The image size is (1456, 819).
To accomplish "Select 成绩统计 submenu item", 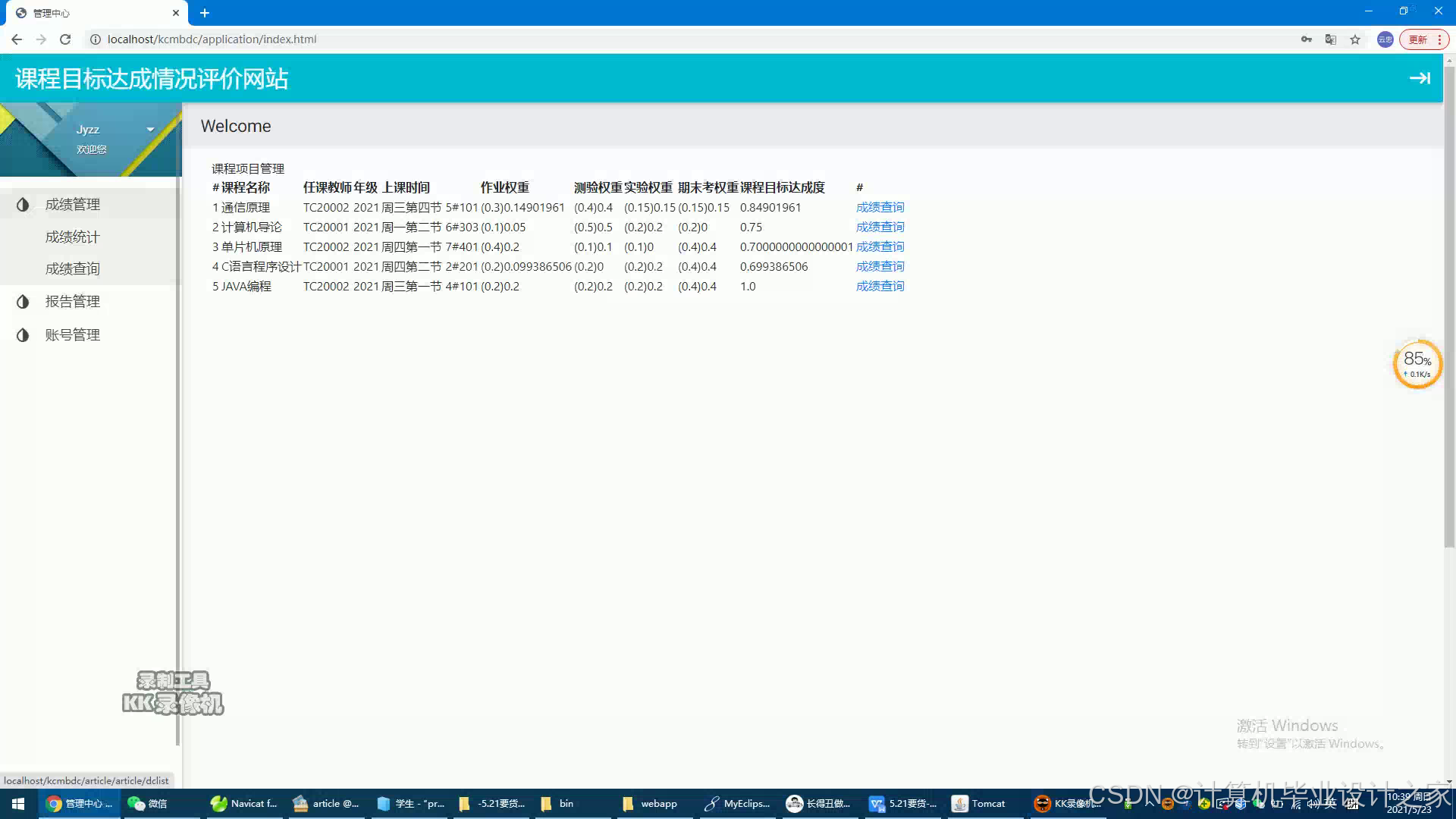I will point(73,237).
